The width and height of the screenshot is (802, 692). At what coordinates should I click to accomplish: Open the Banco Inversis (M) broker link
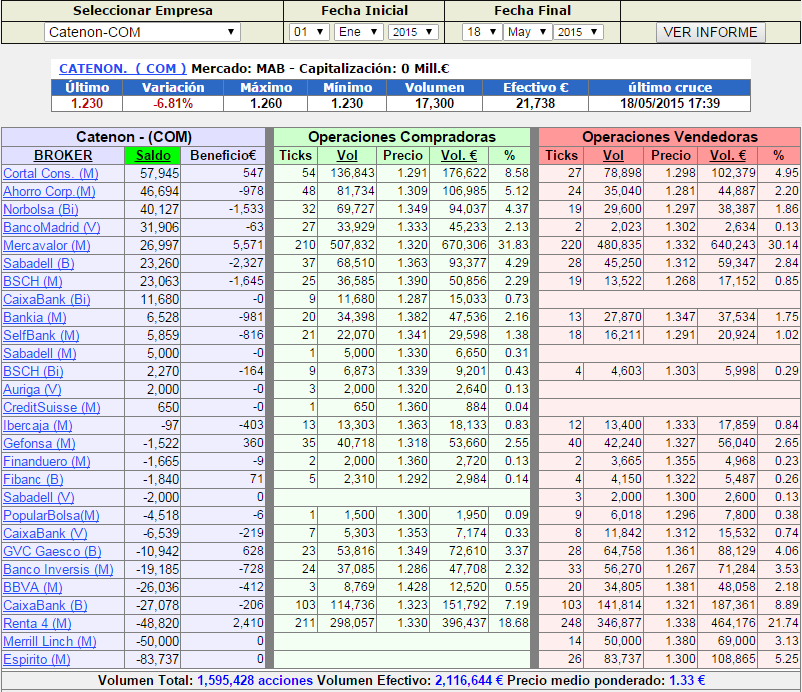(x=58, y=569)
